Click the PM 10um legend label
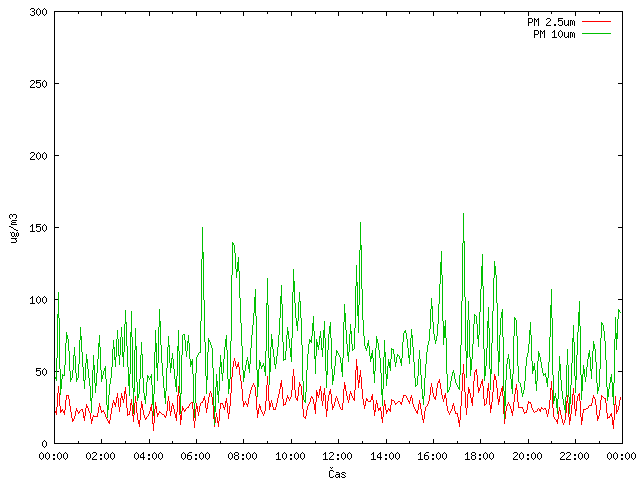640x480 pixels. click(x=554, y=34)
